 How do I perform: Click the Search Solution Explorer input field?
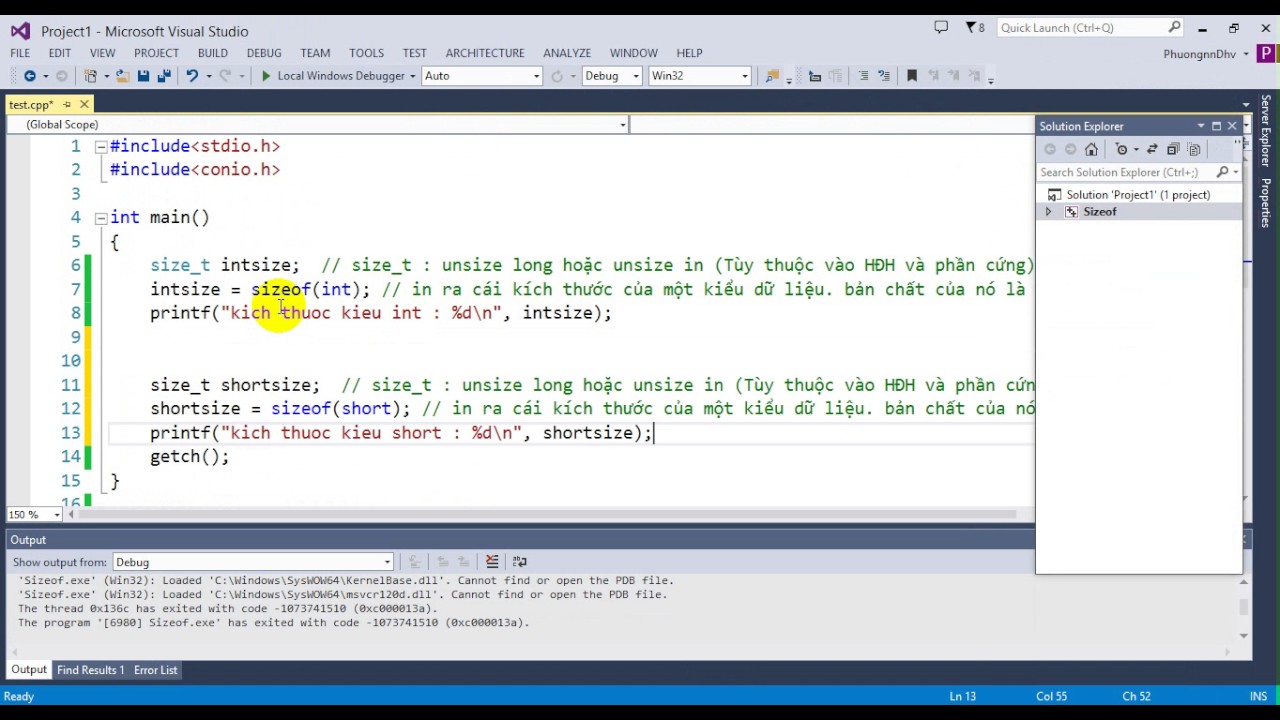pos(1126,172)
